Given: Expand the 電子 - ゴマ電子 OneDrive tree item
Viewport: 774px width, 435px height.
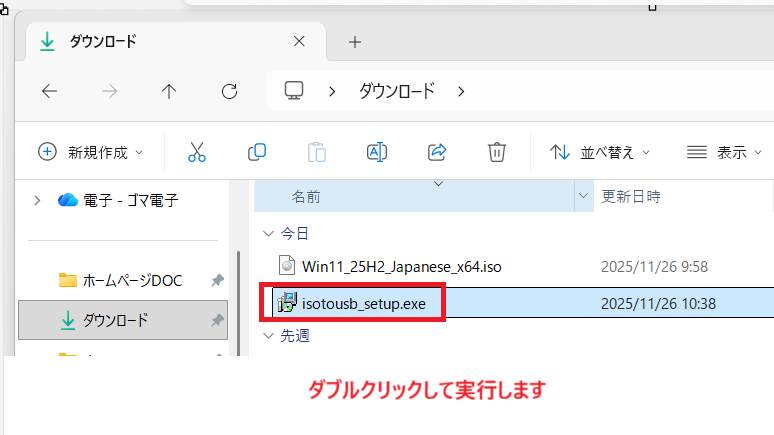Looking at the screenshot, I should [37, 200].
